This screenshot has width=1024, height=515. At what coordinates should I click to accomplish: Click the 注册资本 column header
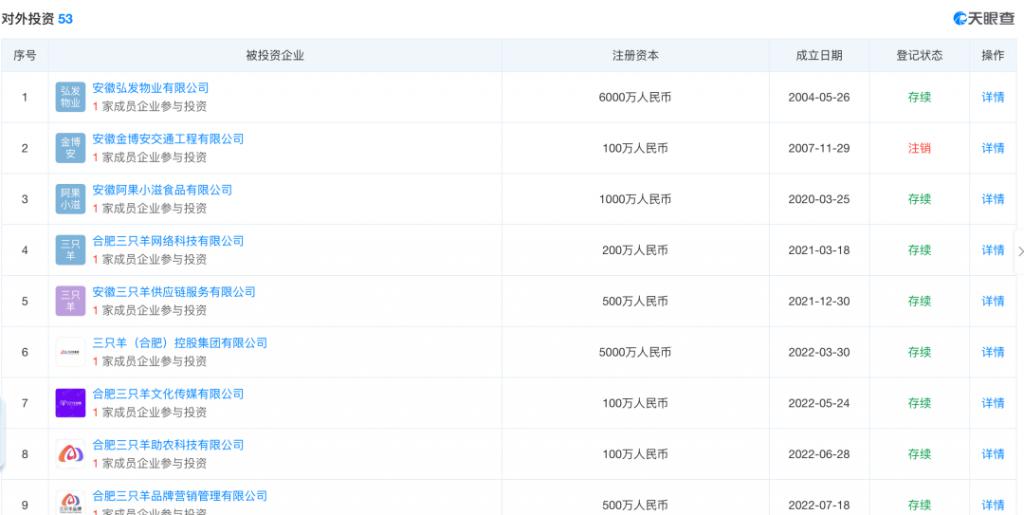(x=635, y=56)
